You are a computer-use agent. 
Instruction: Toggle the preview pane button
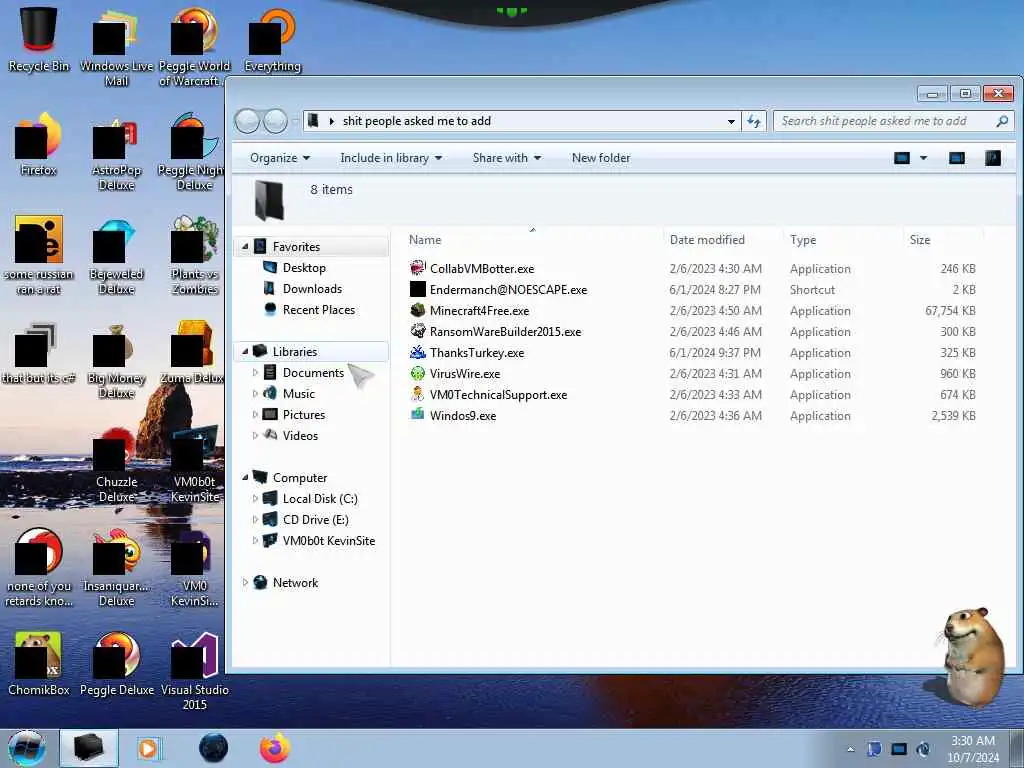(x=957, y=157)
